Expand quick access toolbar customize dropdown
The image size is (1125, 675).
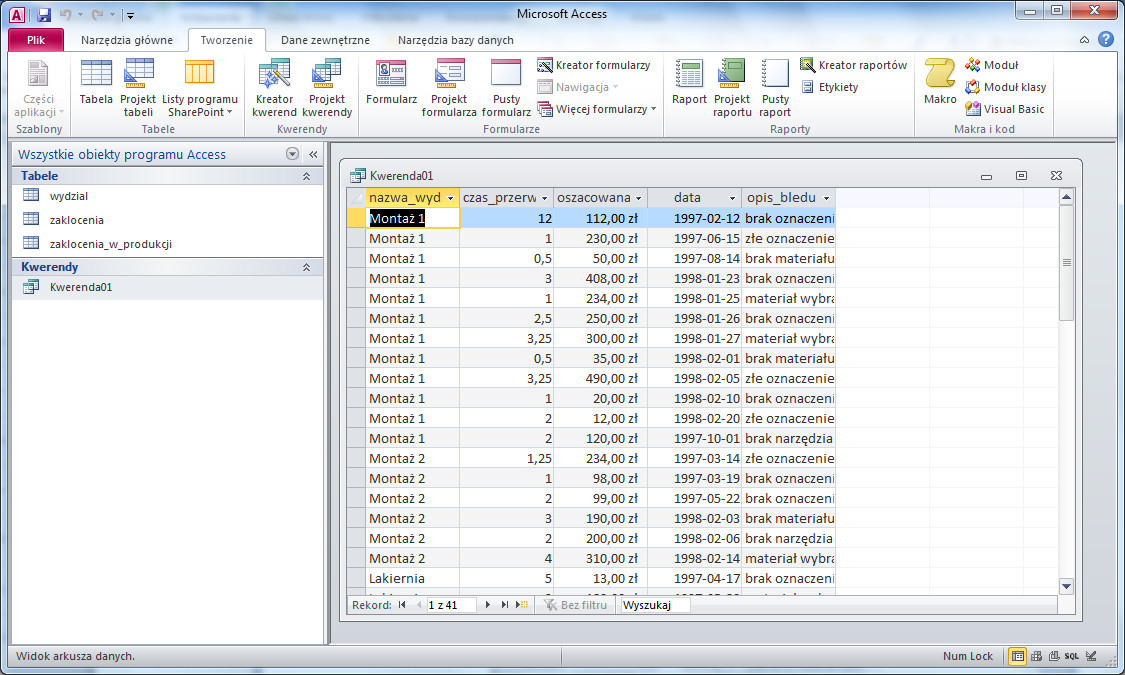pos(130,15)
